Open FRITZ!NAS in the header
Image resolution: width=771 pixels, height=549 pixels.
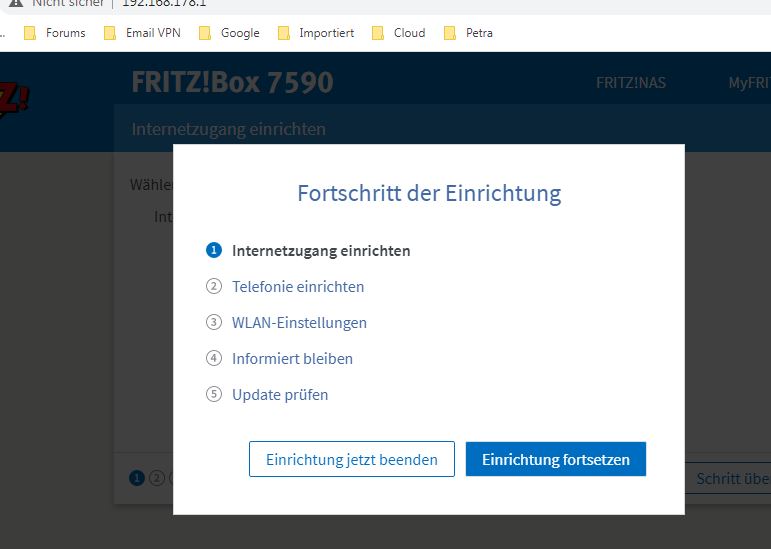coord(631,83)
